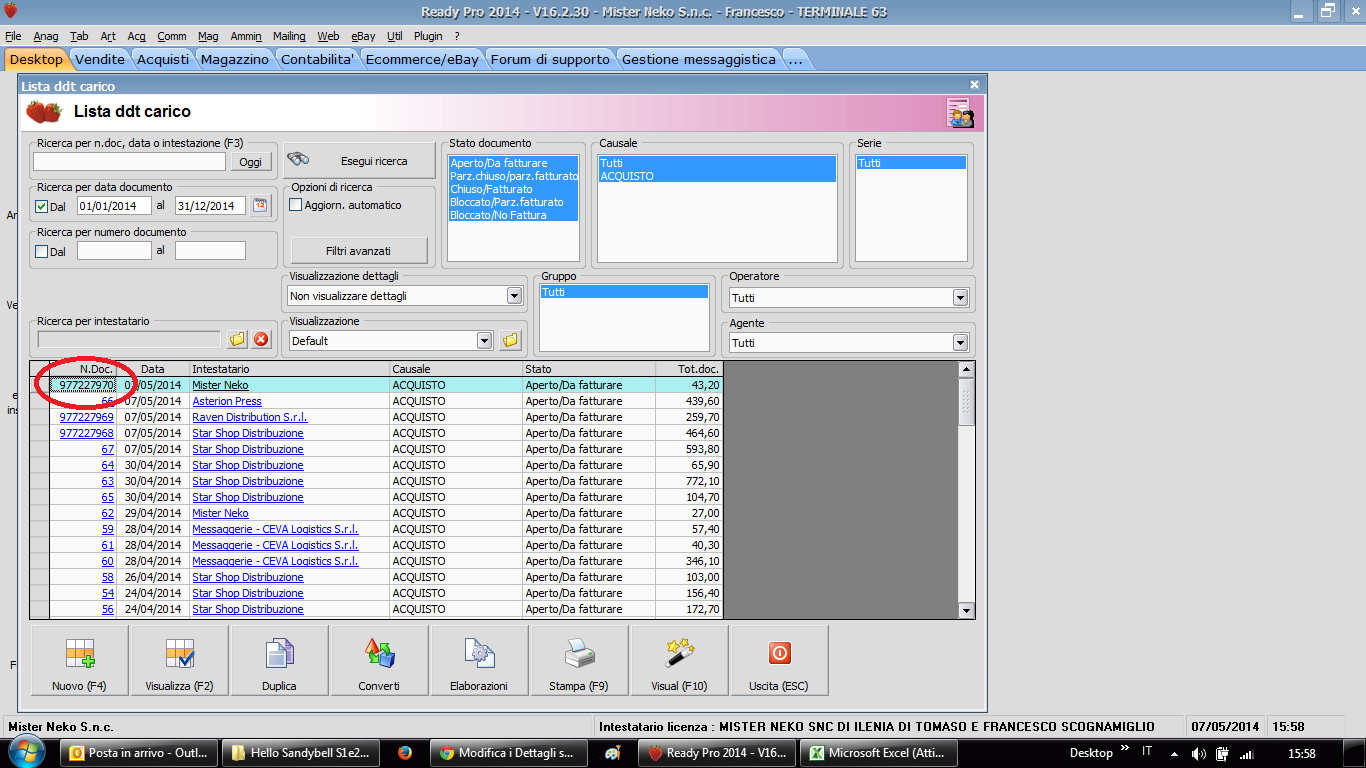Close the Lista ddt carico window
The width and height of the screenshot is (1366, 768).
point(974,86)
